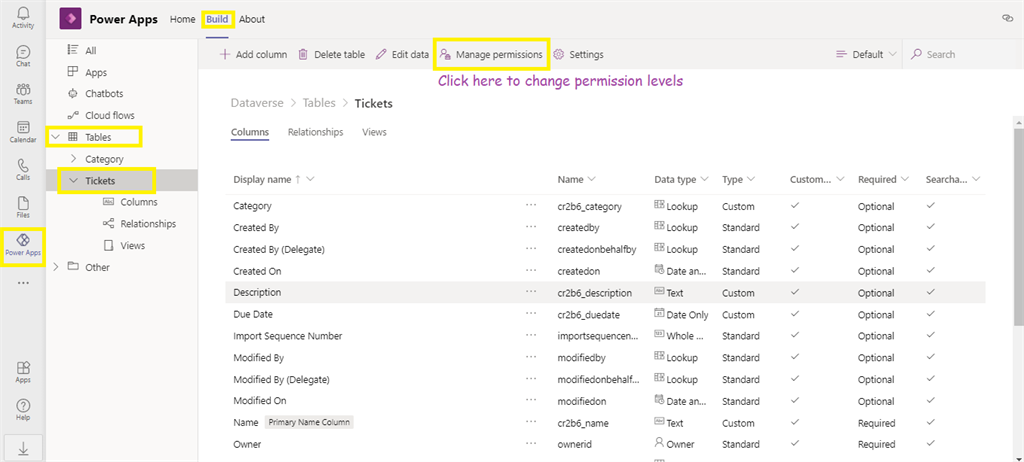Click the Manage permissions button
Viewport: 1024px width, 462px height.
coord(490,54)
